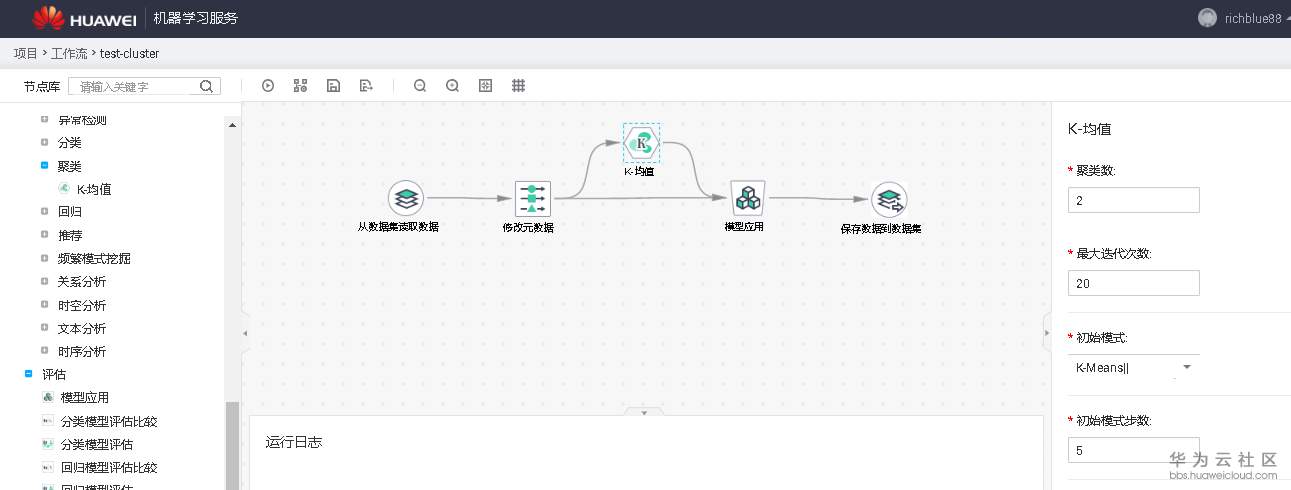
Task: Select the 模型应用 node icon on canvas
Action: click(x=747, y=199)
